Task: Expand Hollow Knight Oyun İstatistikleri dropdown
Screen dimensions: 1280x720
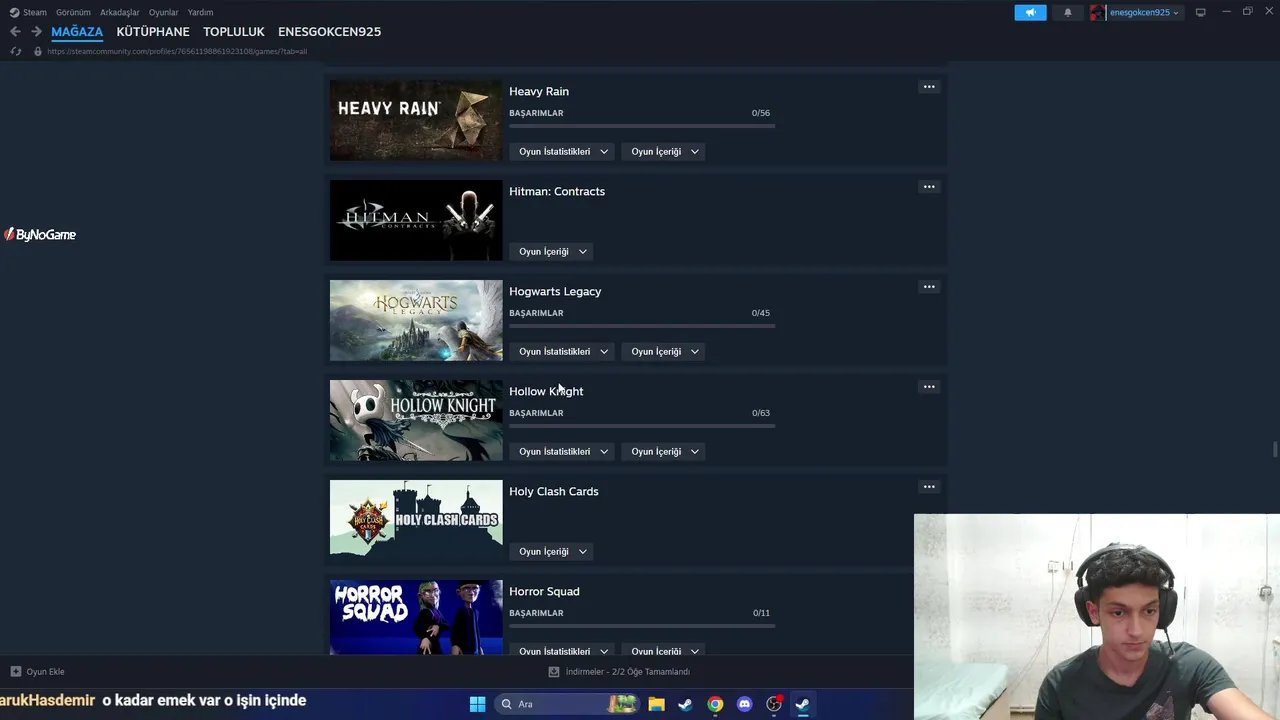Action: coord(562,451)
